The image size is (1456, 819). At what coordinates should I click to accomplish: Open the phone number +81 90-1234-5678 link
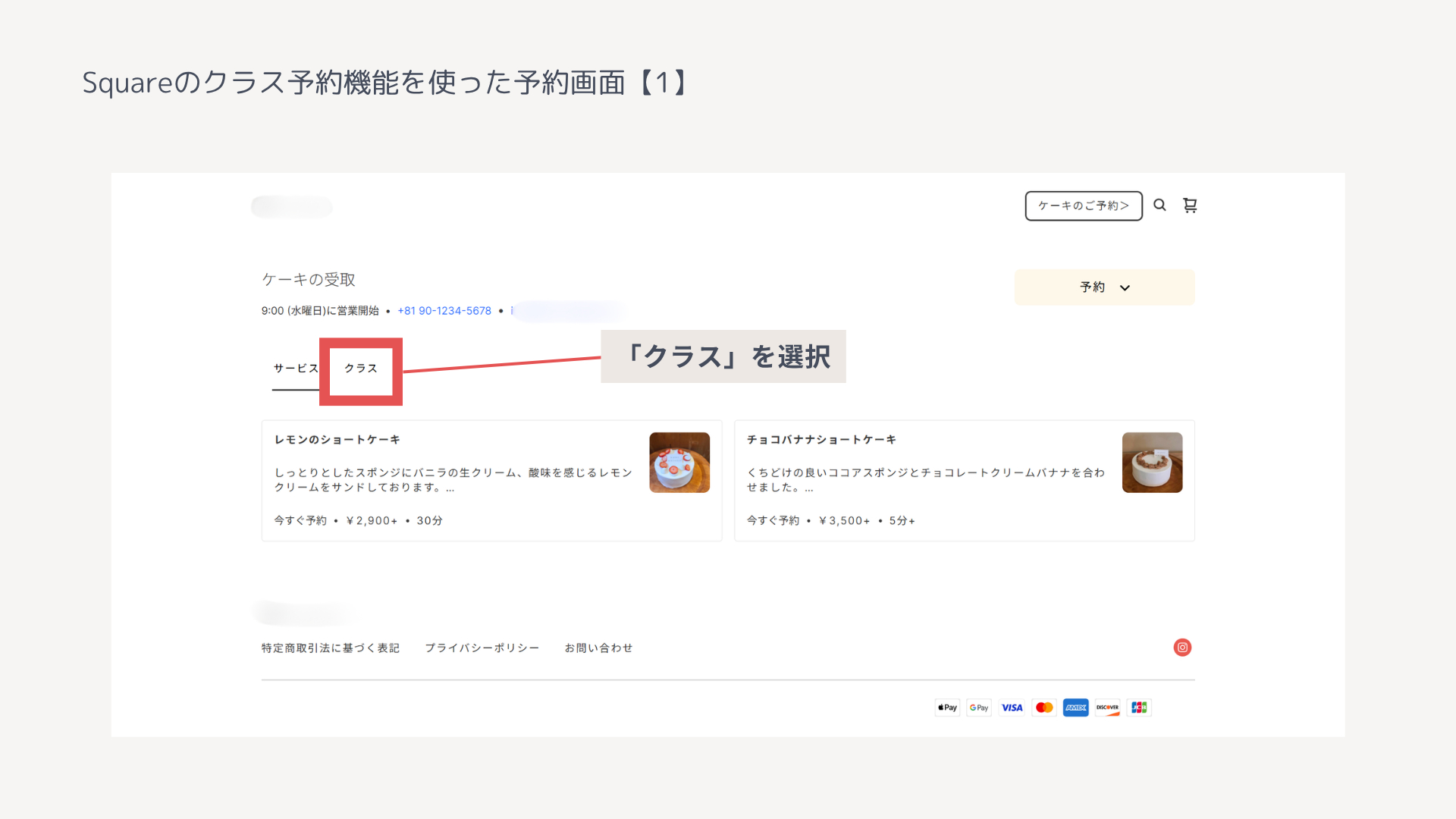pyautogui.click(x=444, y=311)
